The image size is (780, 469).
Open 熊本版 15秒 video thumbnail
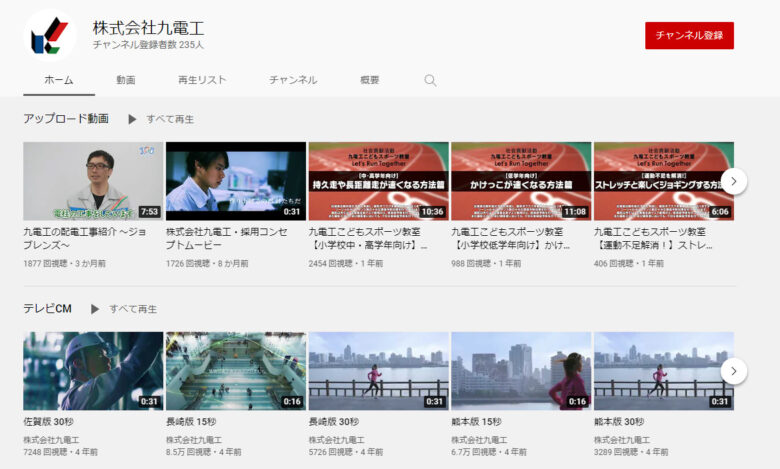coord(521,371)
